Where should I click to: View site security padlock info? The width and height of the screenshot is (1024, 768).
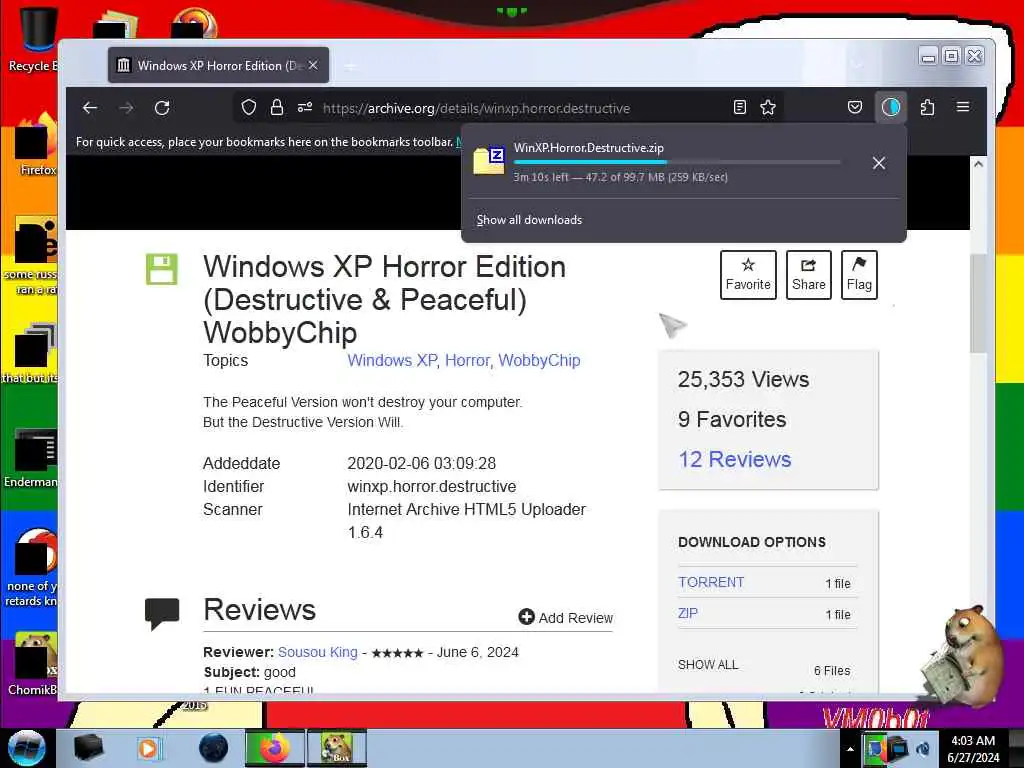click(277, 107)
